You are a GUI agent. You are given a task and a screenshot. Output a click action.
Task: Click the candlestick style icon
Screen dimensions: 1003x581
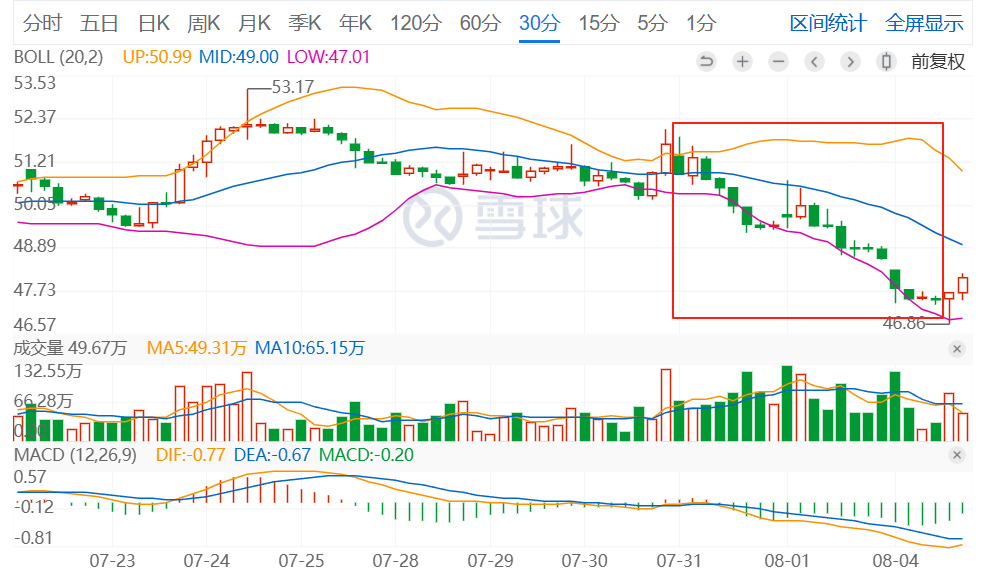tap(886, 61)
